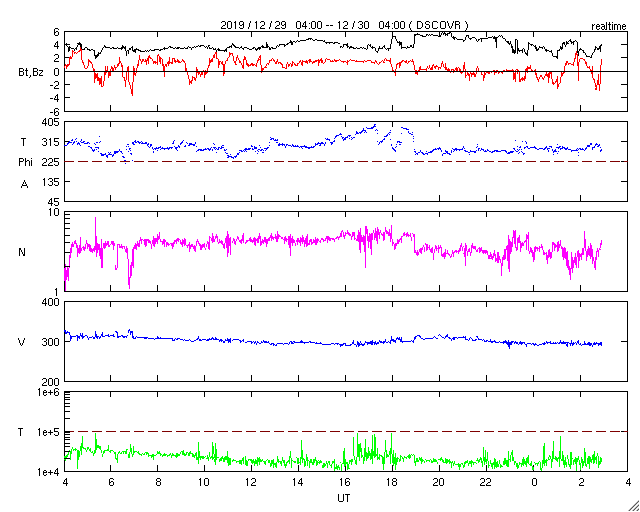Click the '14' hour label on UT axis

298,482
